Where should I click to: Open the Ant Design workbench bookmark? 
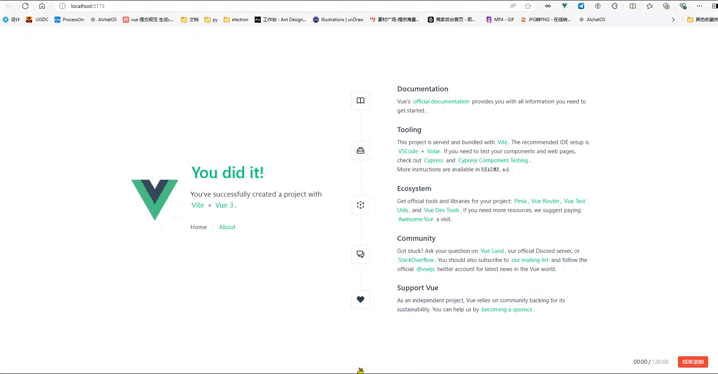[280, 20]
